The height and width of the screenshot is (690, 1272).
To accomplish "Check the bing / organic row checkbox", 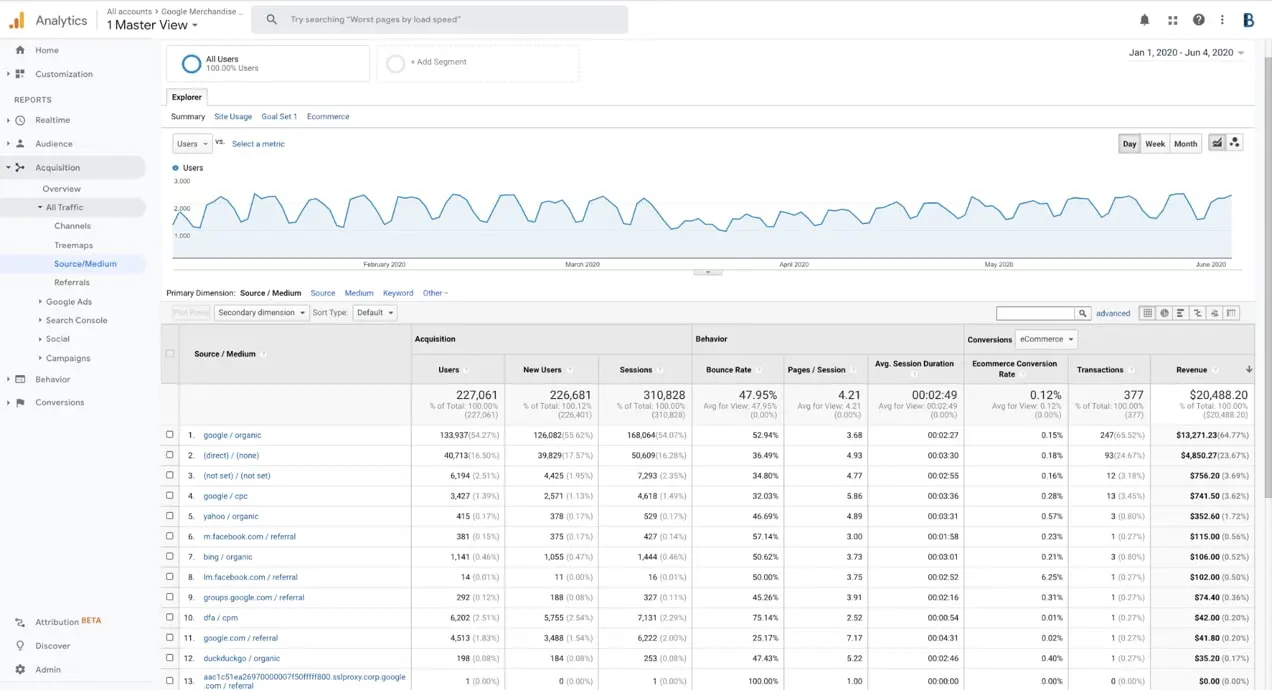I will tap(170, 557).
